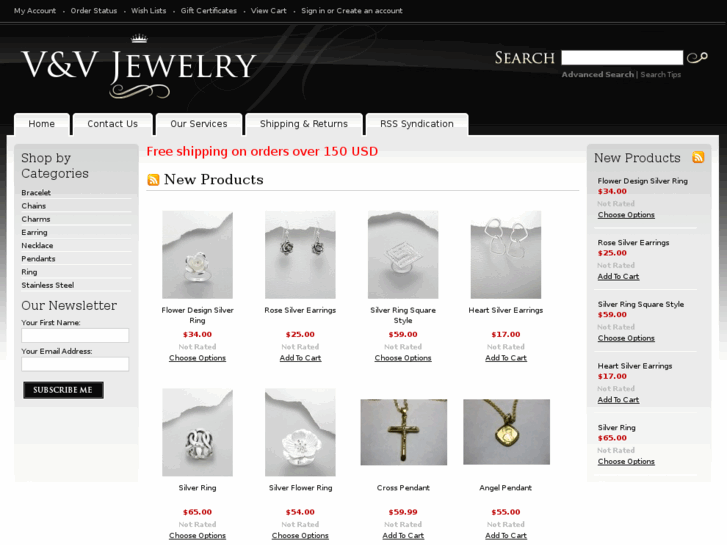Add Heart Silver Earrings to cart
The width and height of the screenshot is (727, 545).
[506, 358]
